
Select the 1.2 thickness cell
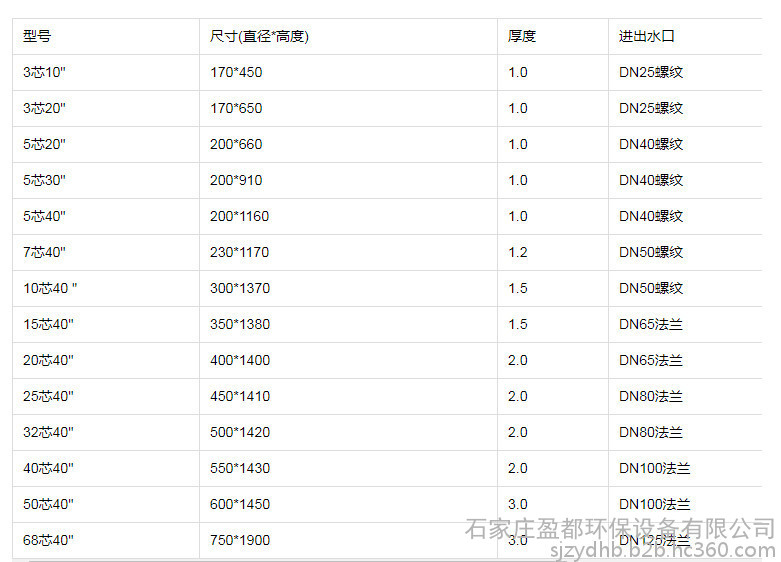click(517, 252)
